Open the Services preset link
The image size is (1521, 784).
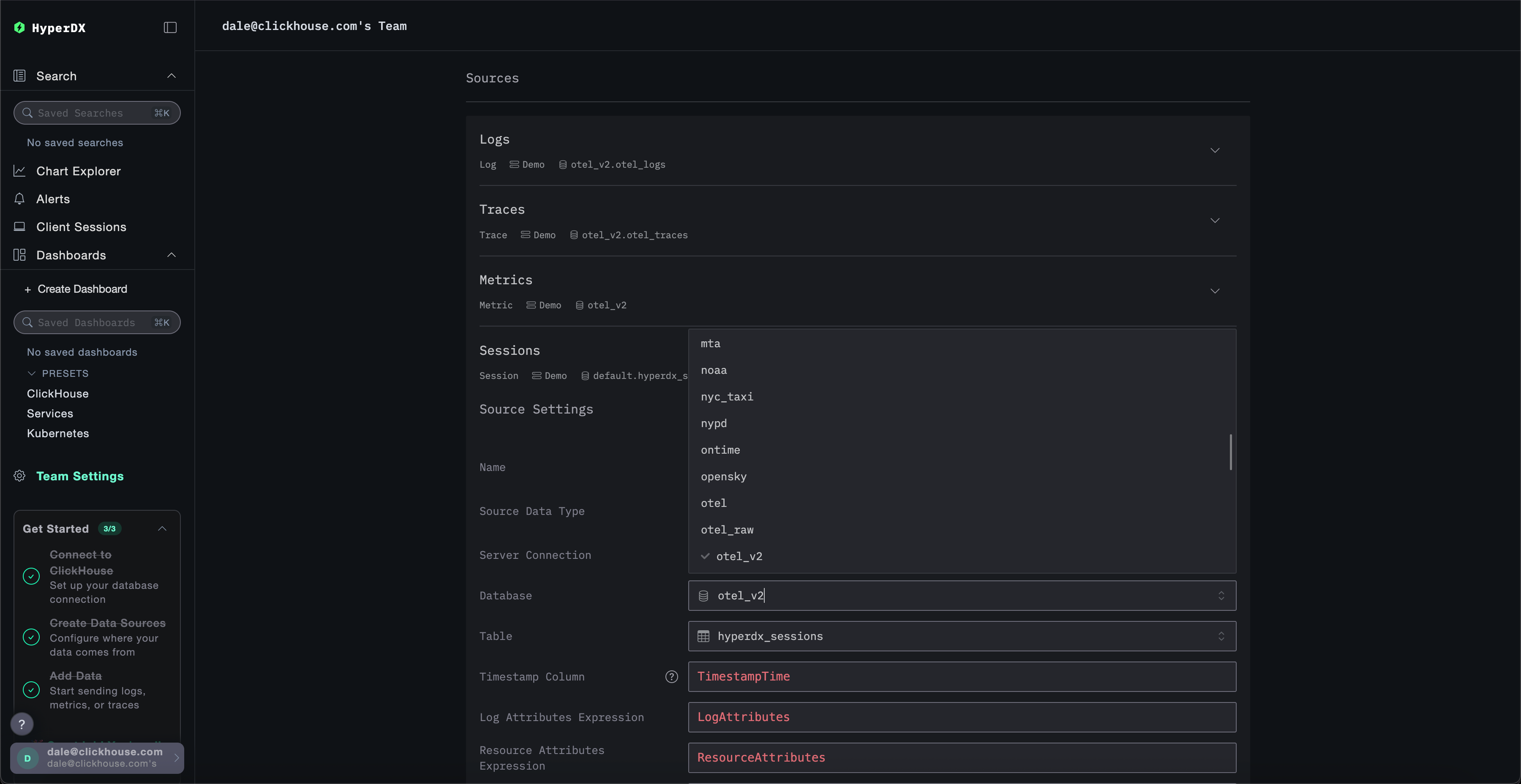(49, 413)
